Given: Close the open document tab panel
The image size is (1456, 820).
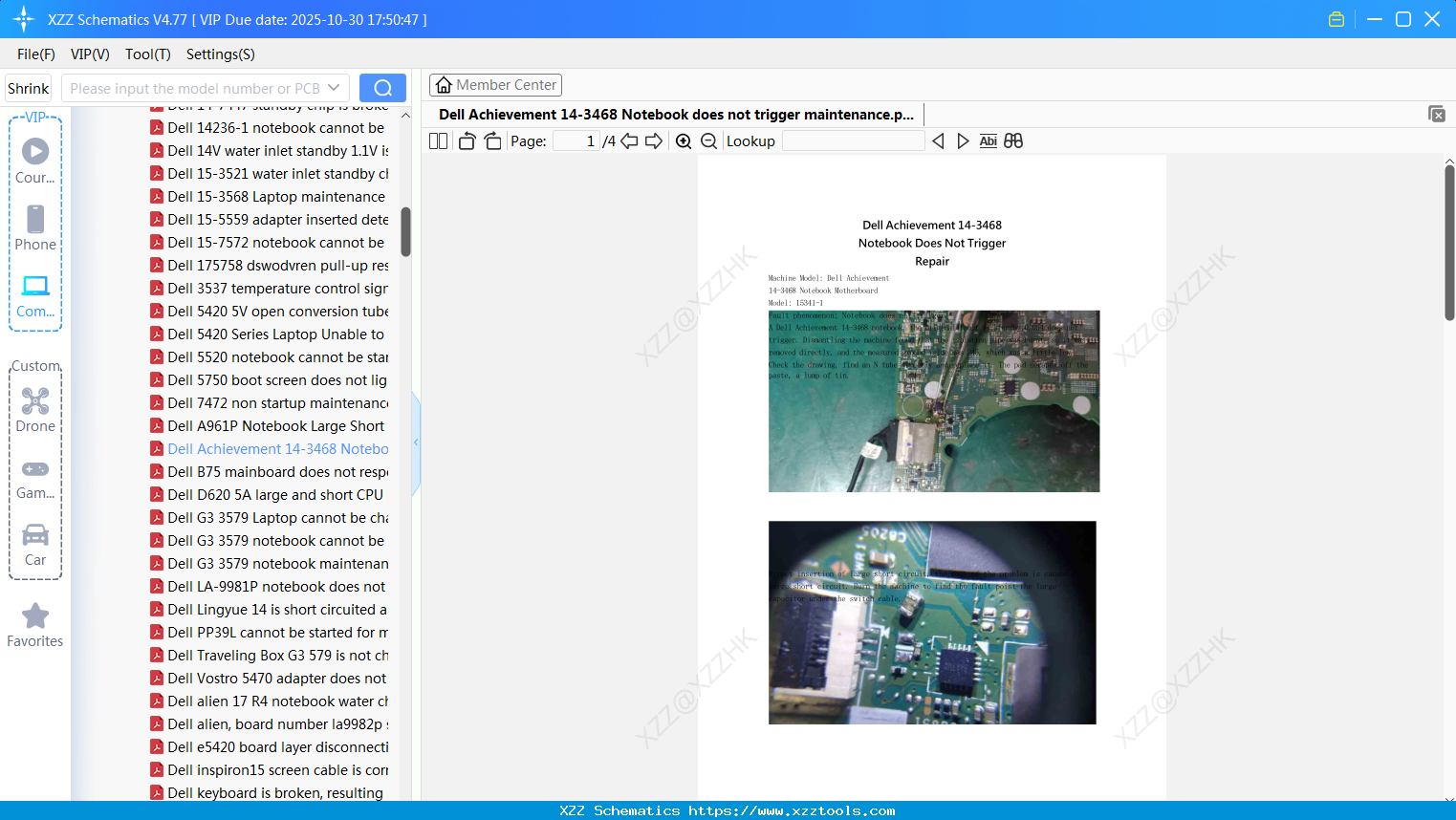Looking at the screenshot, I should coord(1437,114).
